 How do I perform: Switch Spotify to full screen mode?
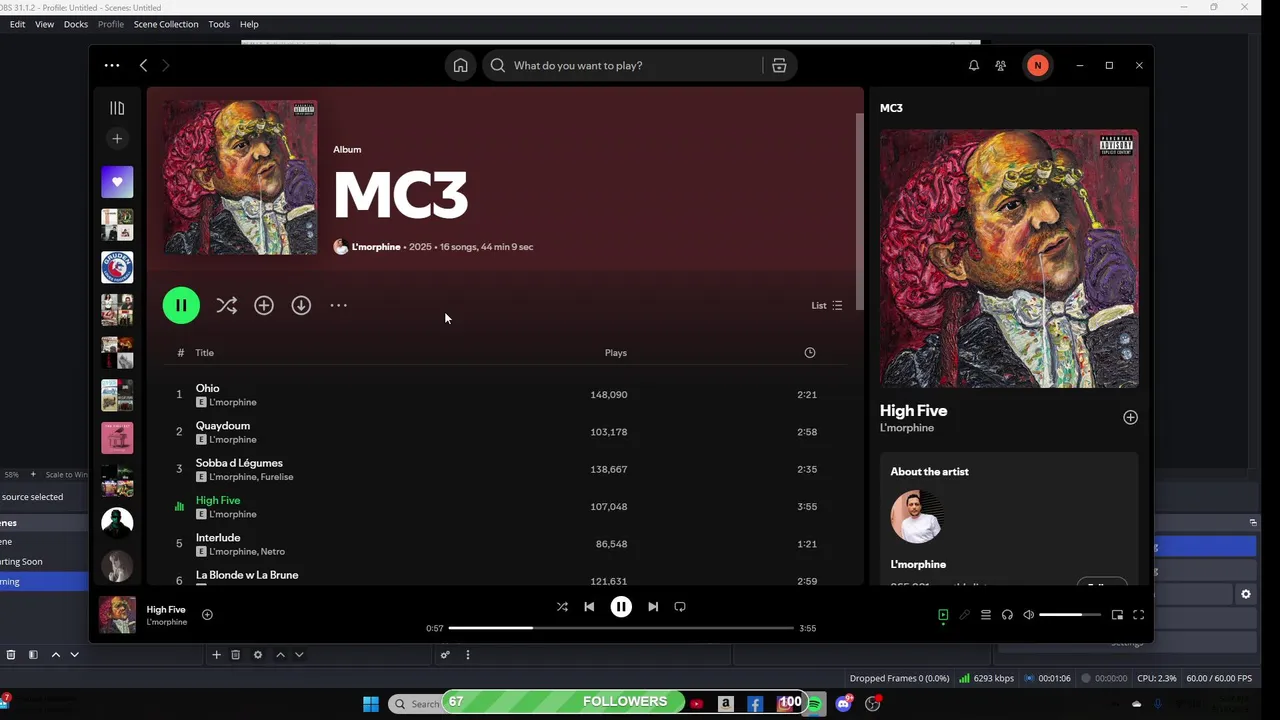(x=1138, y=615)
